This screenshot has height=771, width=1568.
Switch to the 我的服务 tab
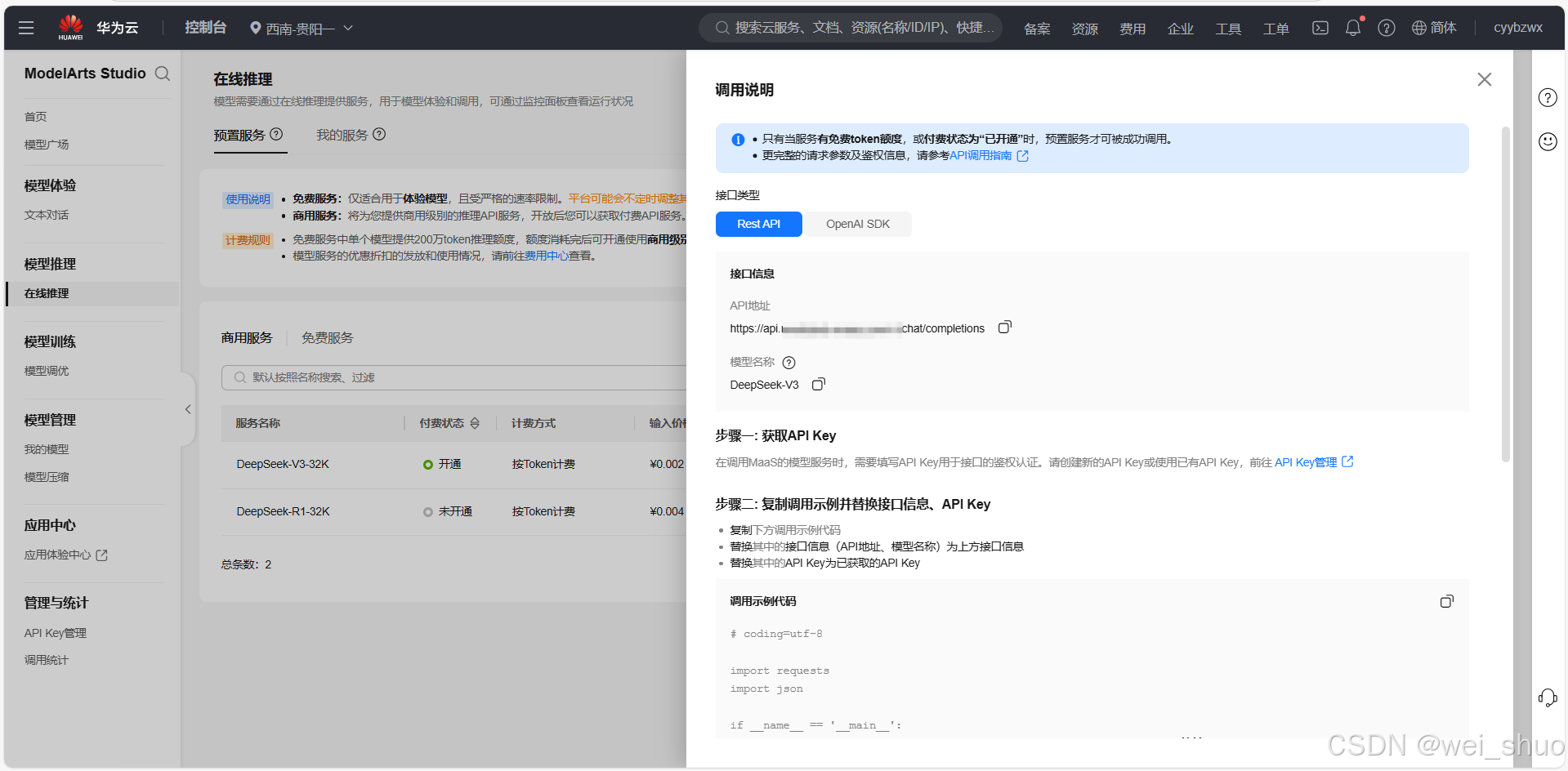[x=342, y=135]
